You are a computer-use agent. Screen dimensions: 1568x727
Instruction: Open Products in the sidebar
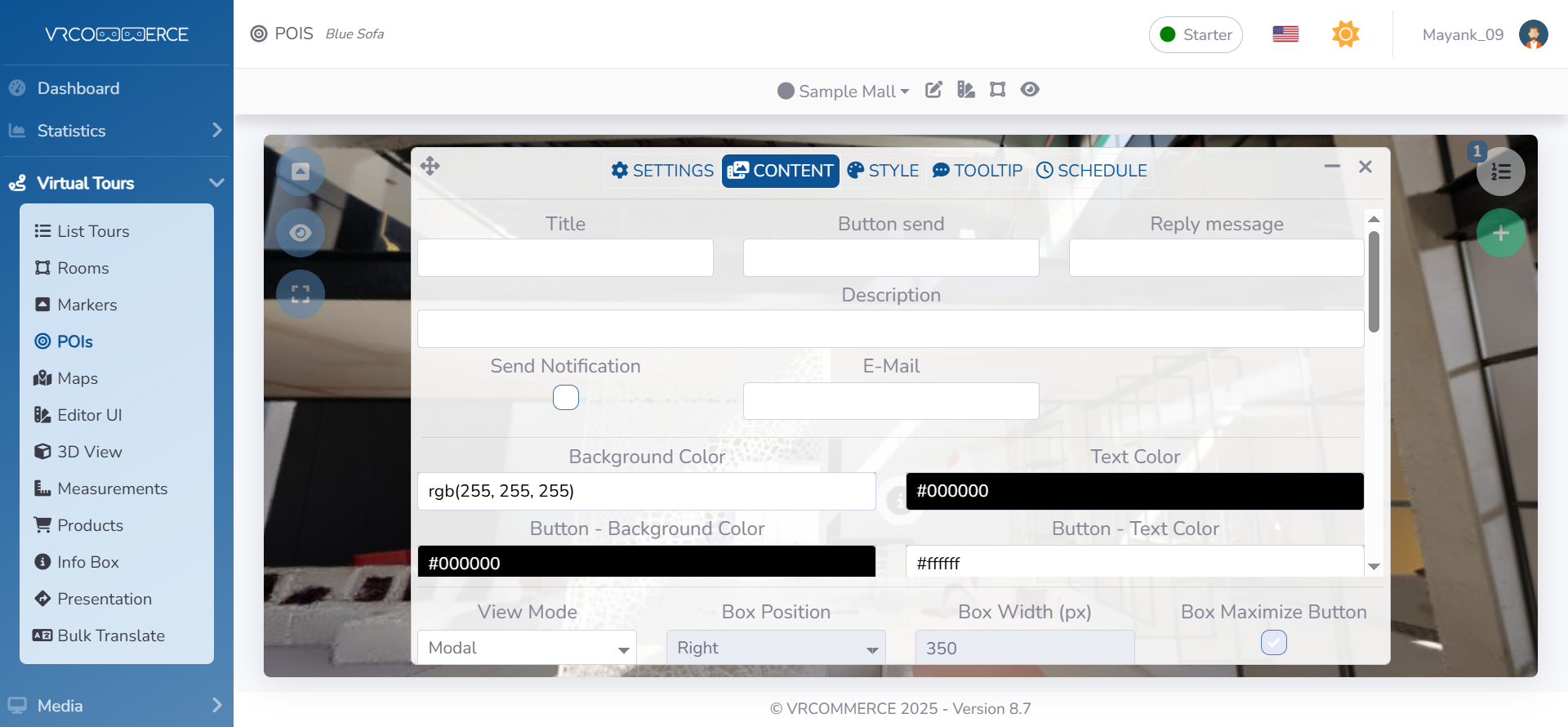(x=90, y=525)
